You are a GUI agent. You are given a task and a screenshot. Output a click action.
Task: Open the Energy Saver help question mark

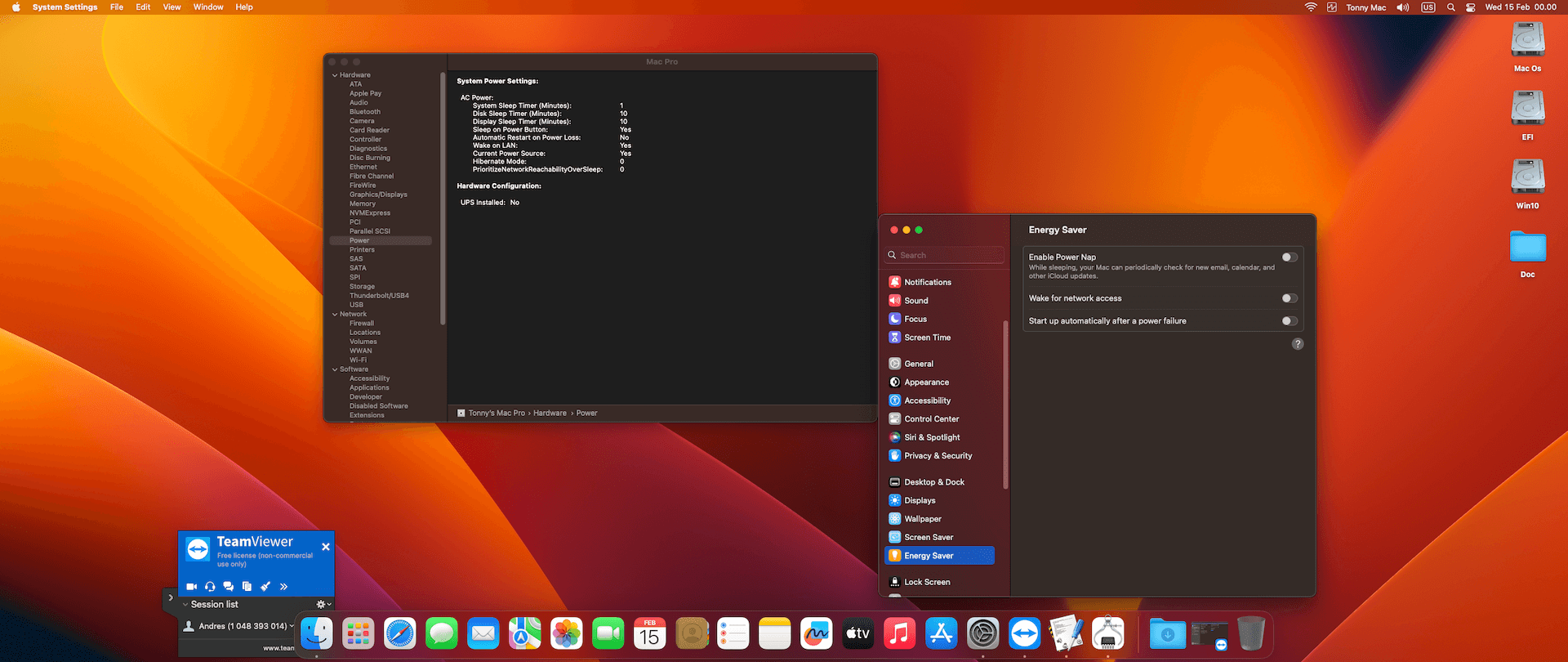click(x=1298, y=344)
